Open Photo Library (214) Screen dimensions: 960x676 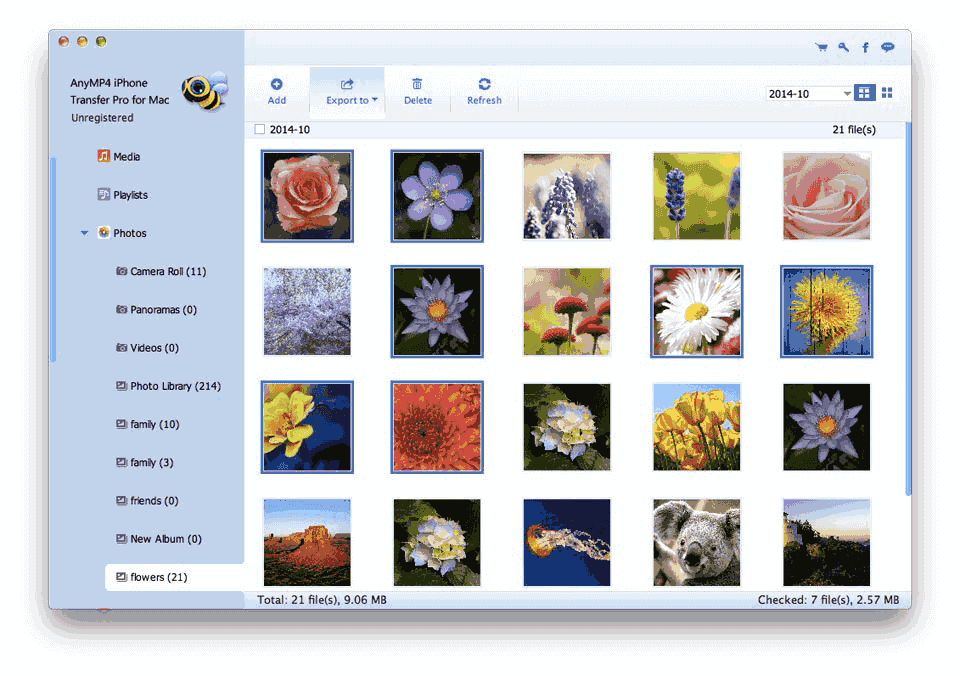(168, 386)
